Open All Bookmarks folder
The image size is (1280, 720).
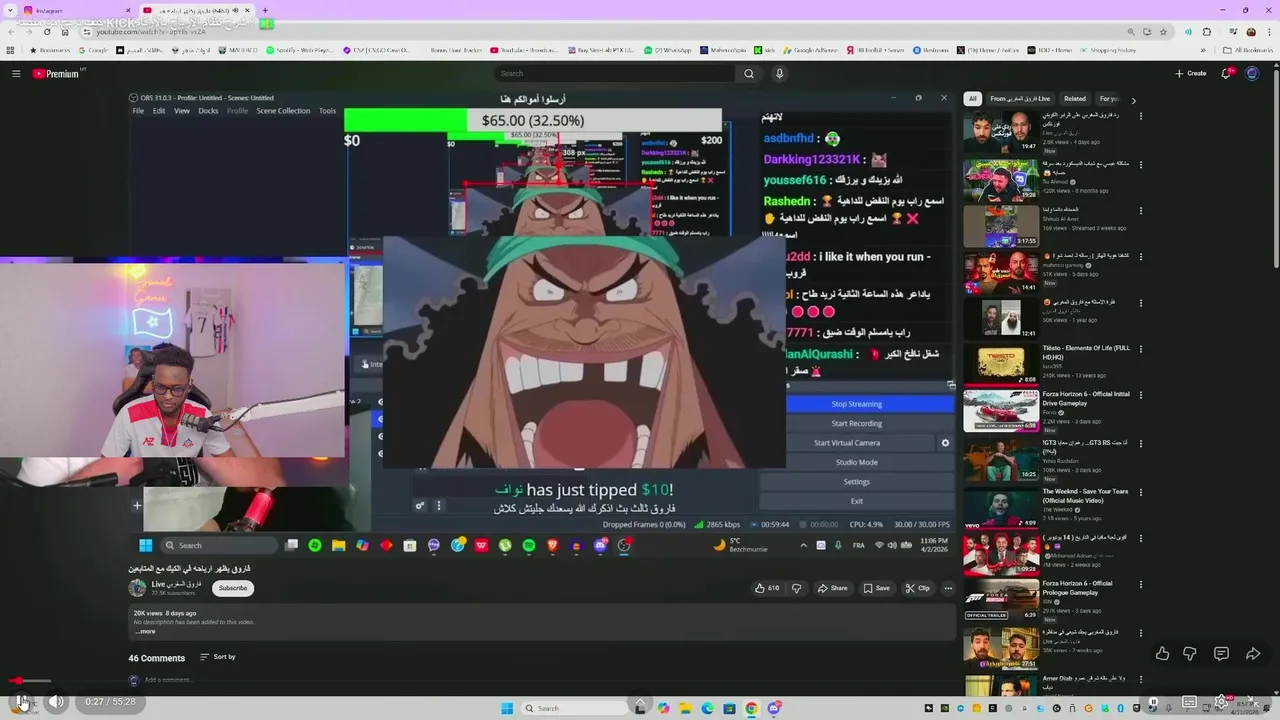[x=1249, y=50]
